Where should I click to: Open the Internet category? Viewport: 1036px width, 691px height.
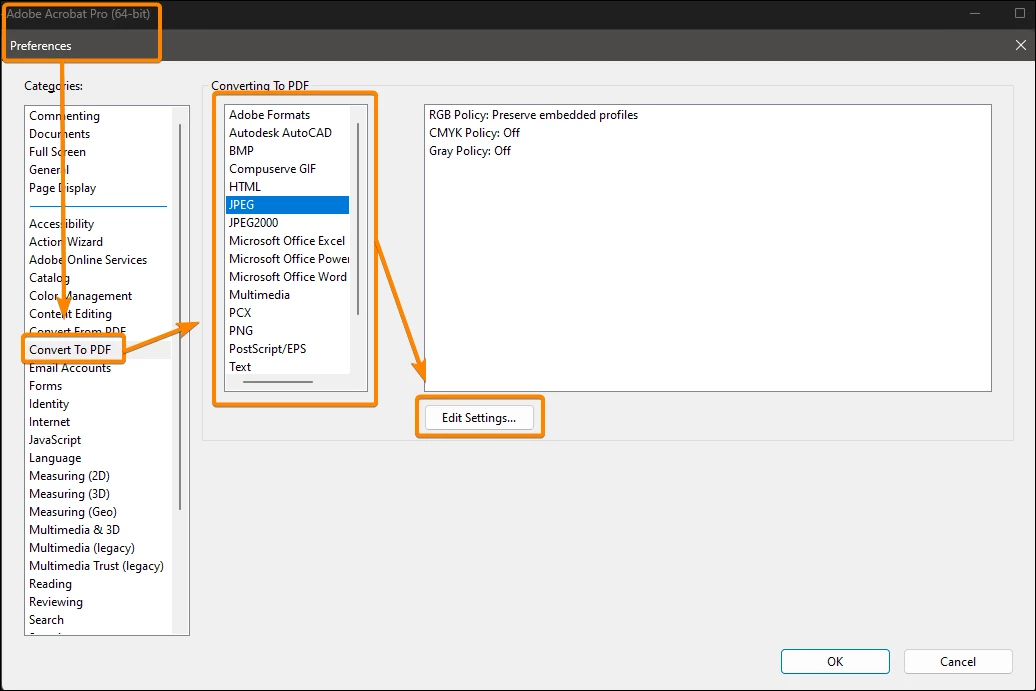[49, 421]
